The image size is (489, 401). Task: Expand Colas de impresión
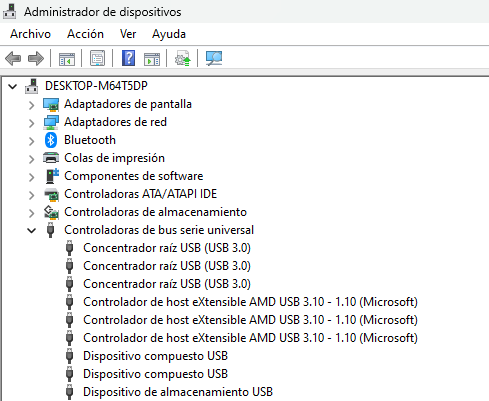(31, 159)
